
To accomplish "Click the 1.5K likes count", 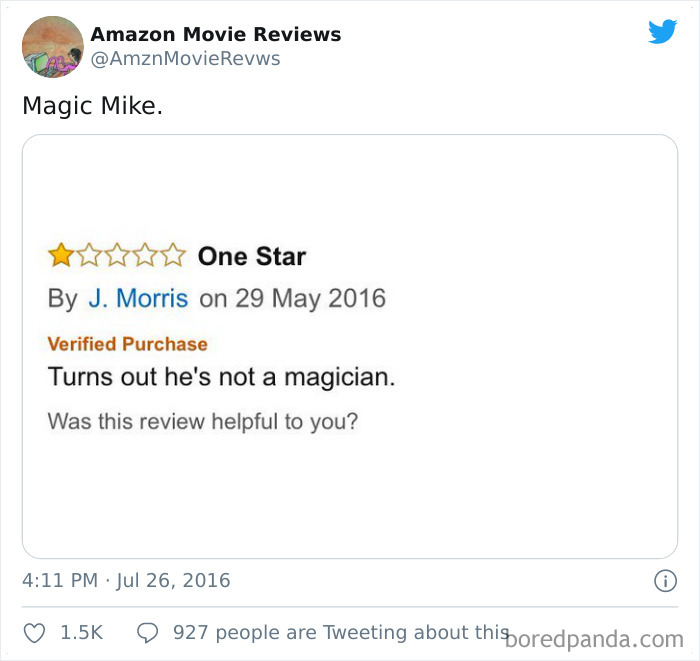I will pyautogui.click(x=82, y=633).
